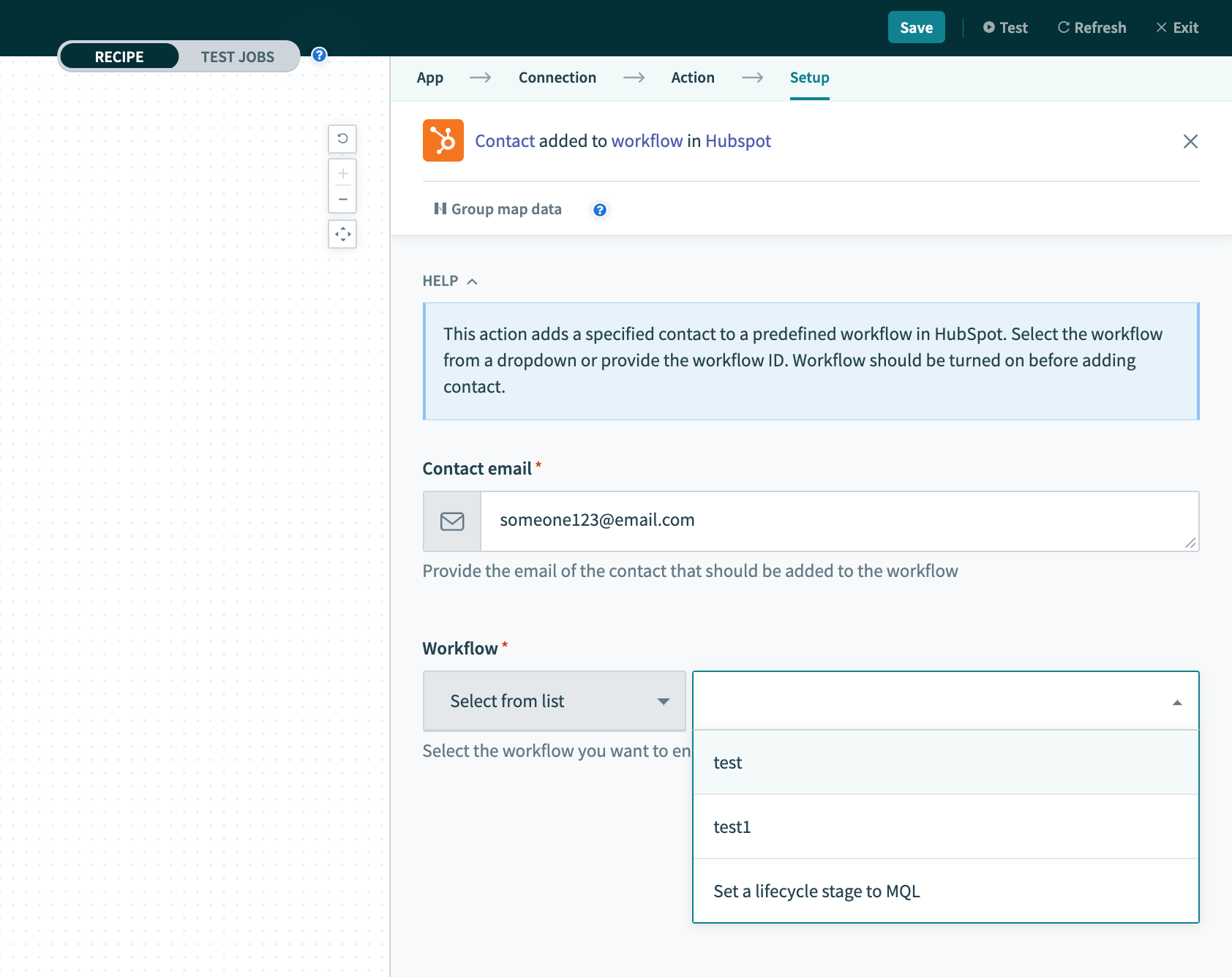Open the Action step

(x=692, y=78)
